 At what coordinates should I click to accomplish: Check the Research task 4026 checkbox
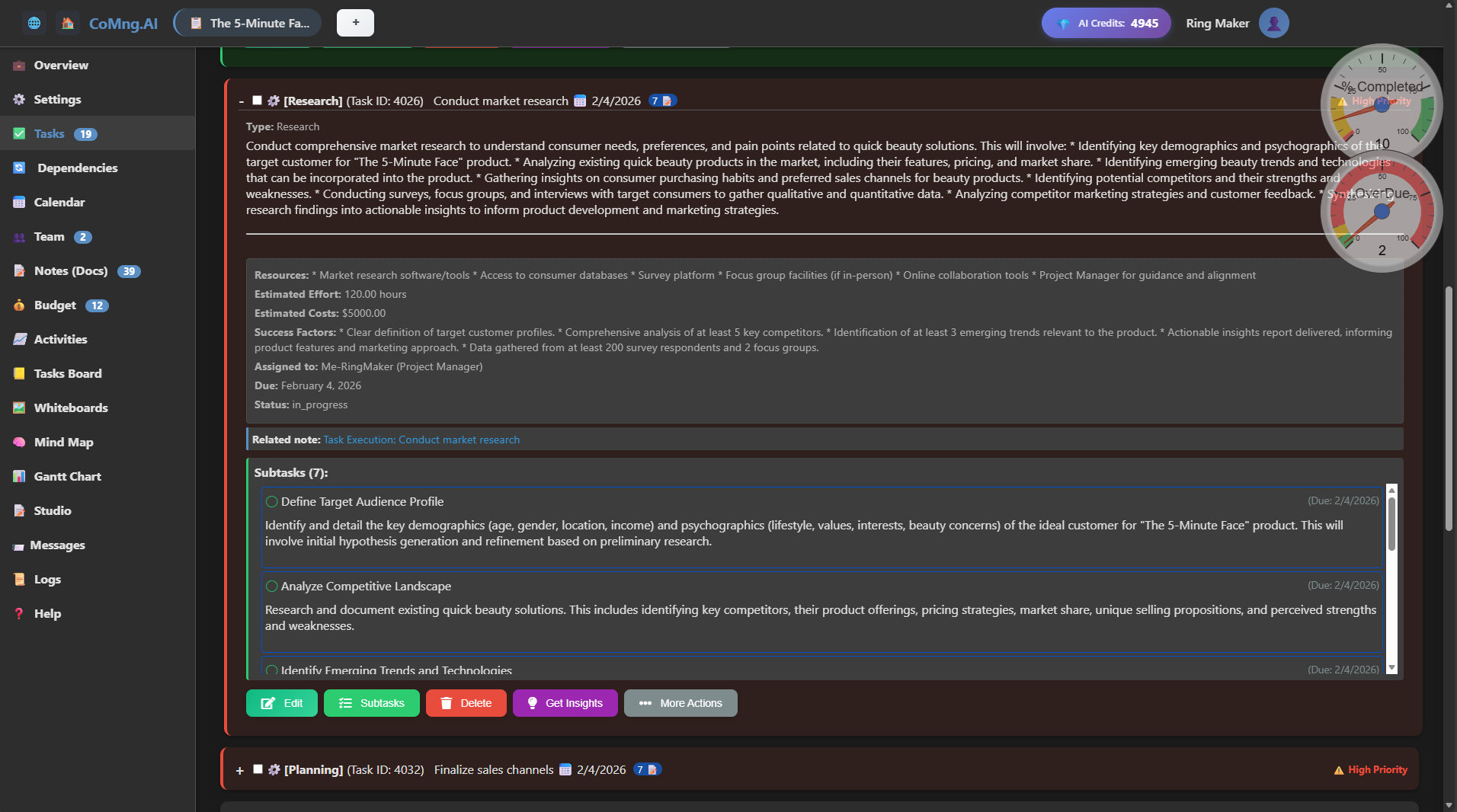click(x=257, y=101)
